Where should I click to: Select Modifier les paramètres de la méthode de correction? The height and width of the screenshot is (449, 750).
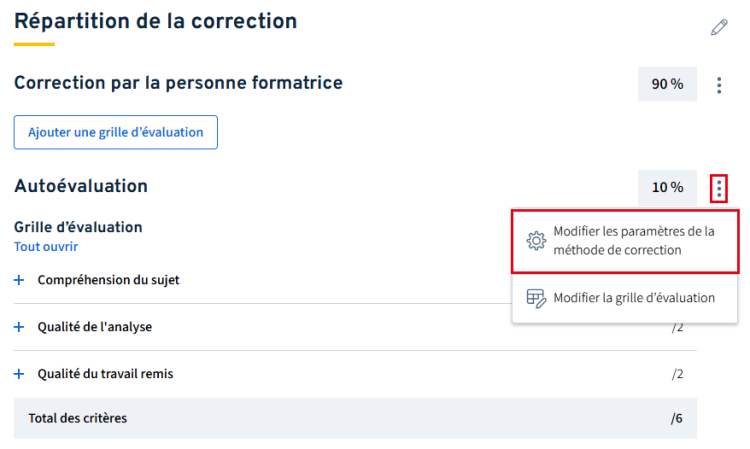pyautogui.click(x=625, y=241)
